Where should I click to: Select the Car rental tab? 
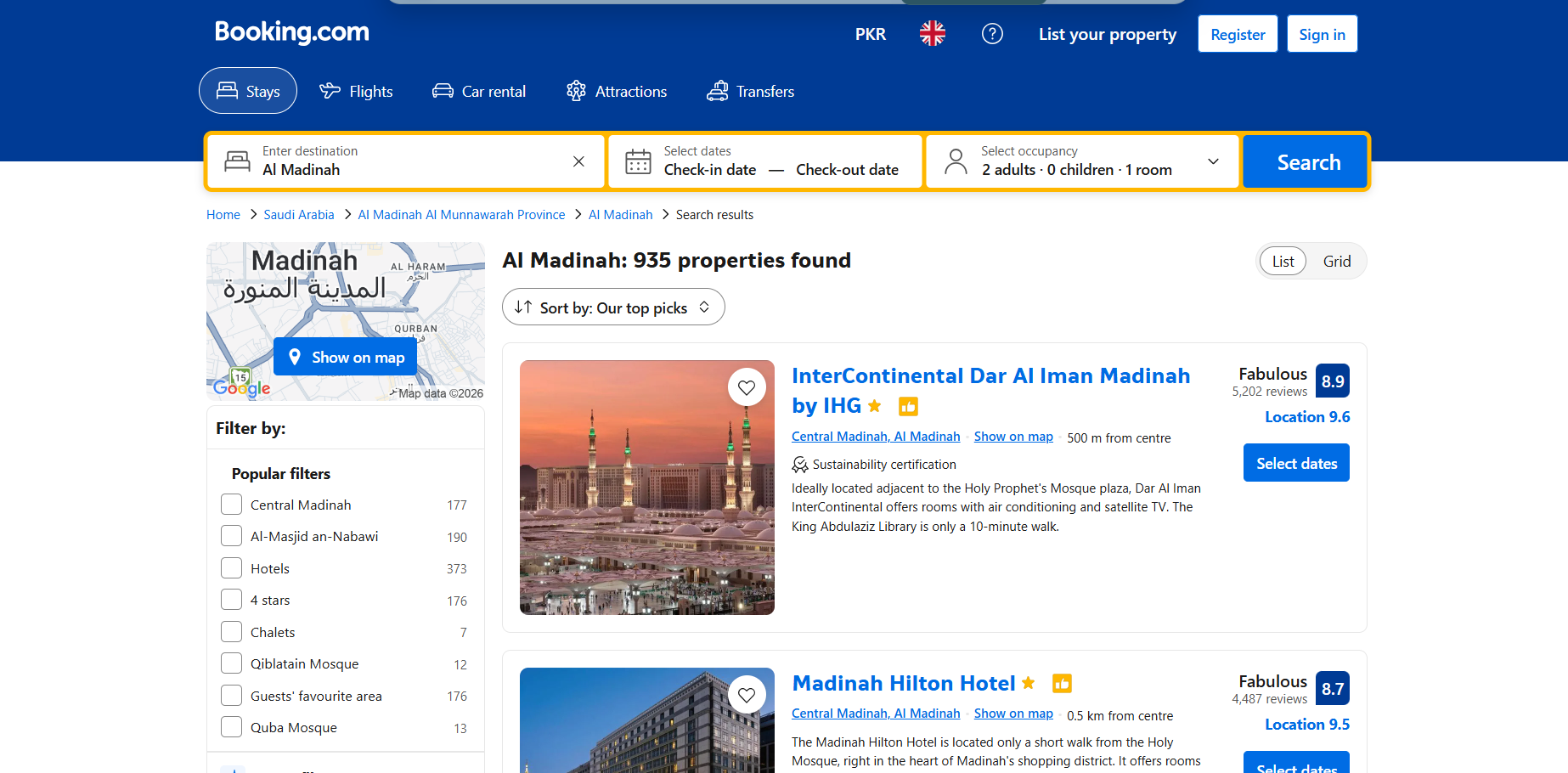click(x=479, y=91)
